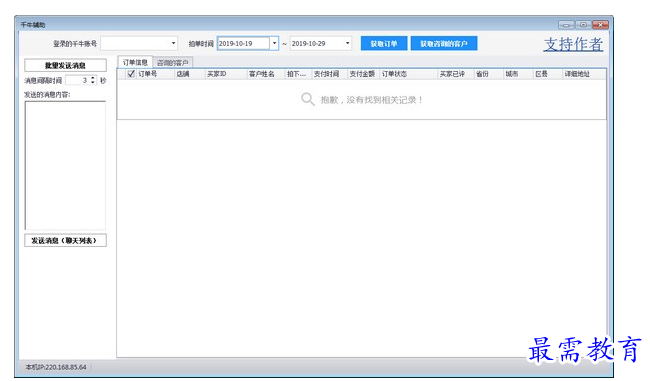
Task: Click the 批量发送消息 button
Action: pyautogui.click(x=65, y=66)
